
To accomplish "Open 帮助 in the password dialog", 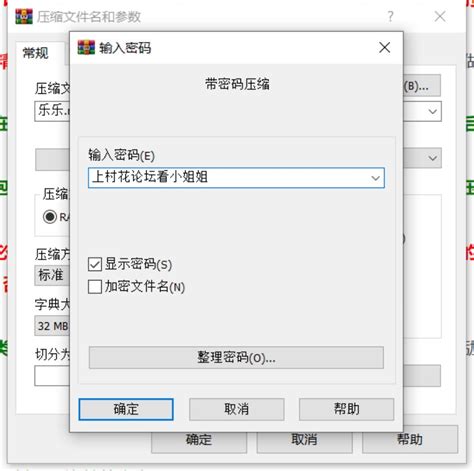I will 347,409.
